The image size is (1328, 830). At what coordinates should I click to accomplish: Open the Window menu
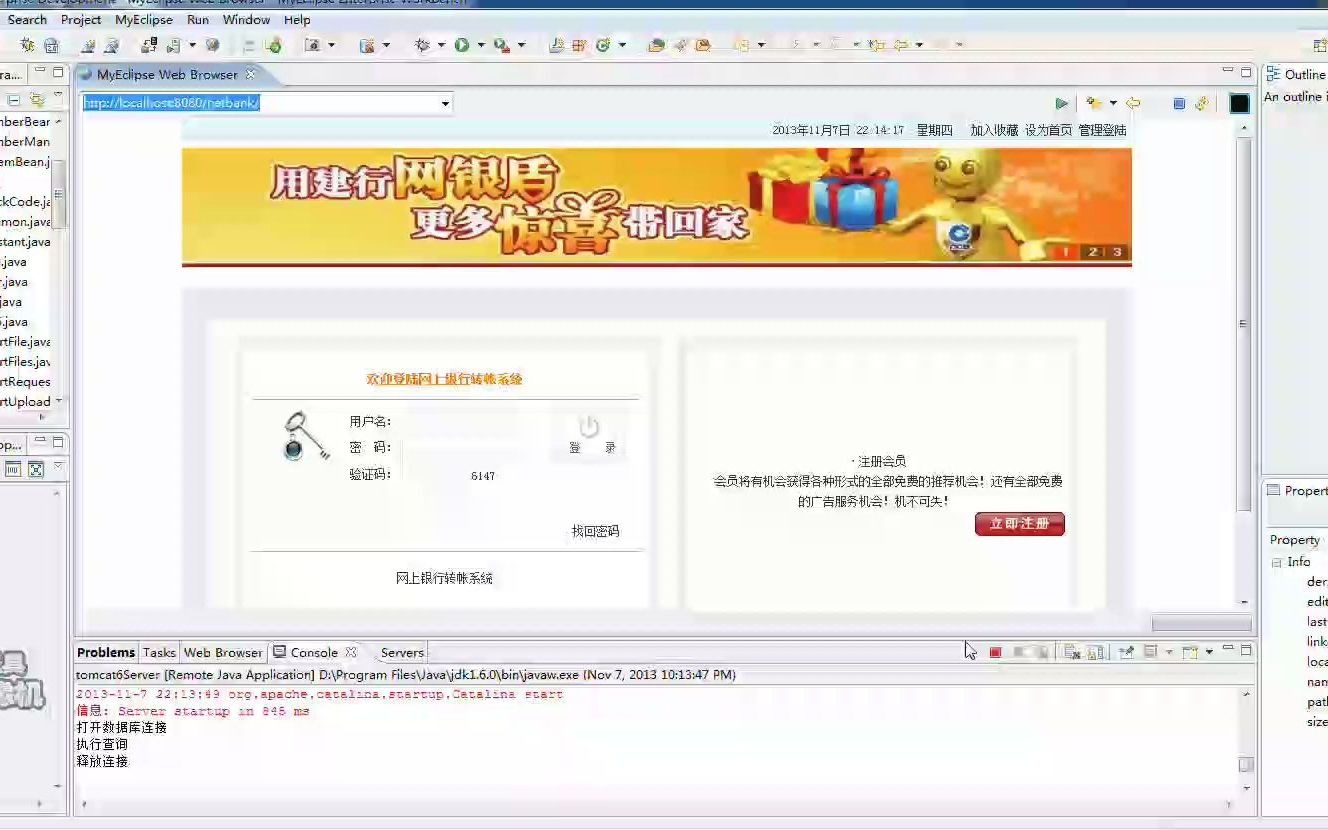(246, 19)
